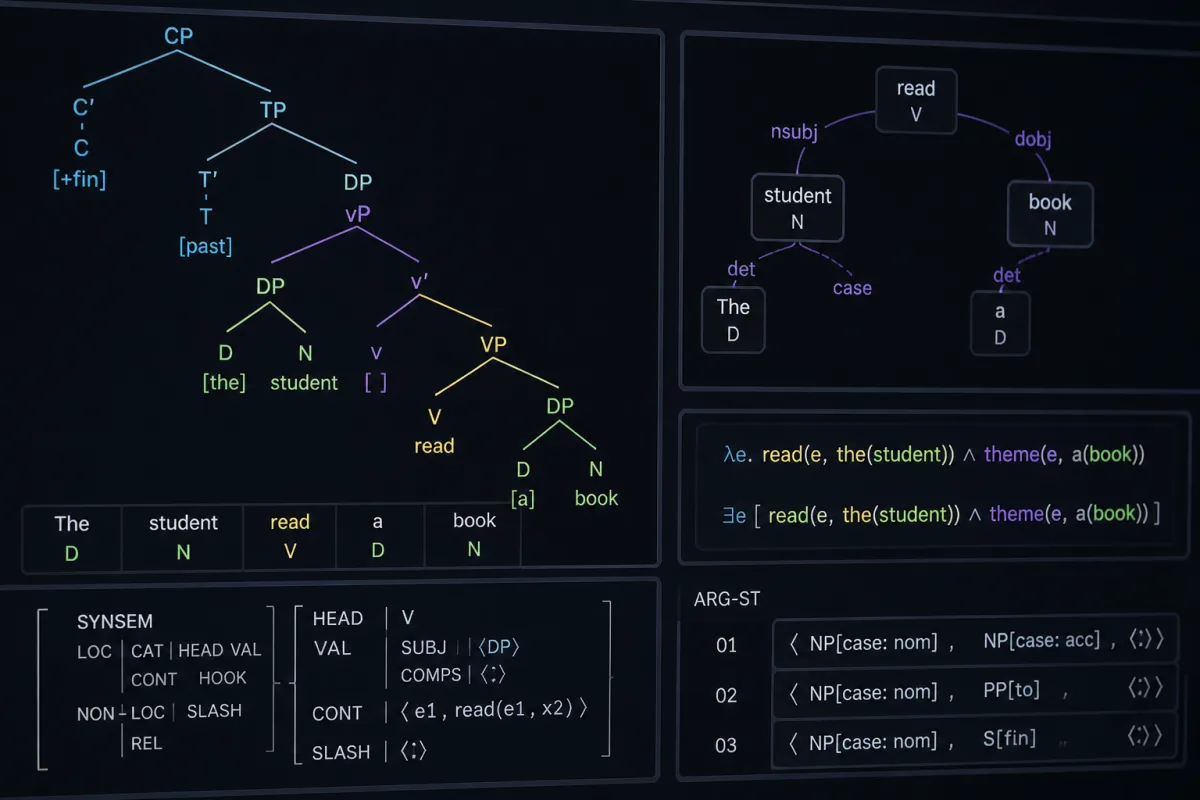Click the 'The D' token cell

pos(72,537)
